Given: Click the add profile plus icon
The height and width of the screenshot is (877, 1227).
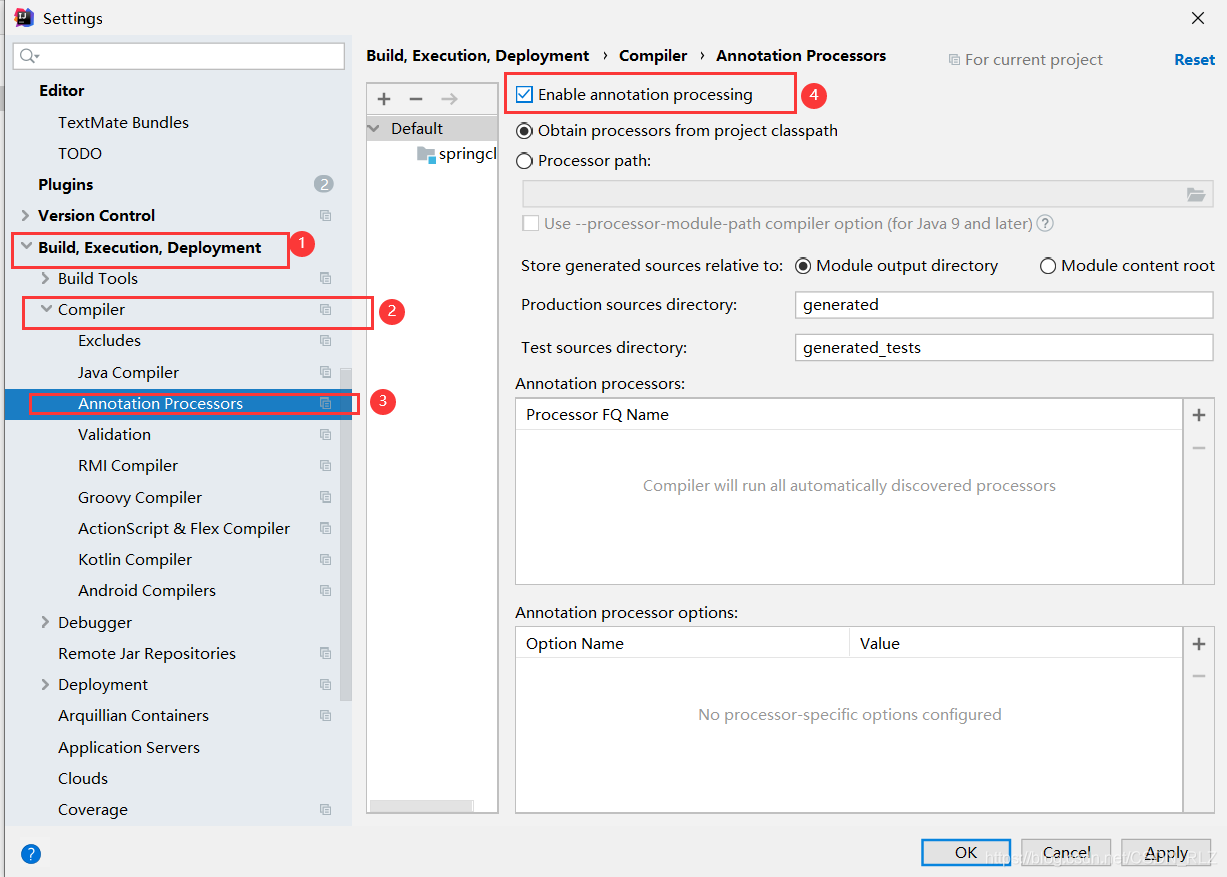Looking at the screenshot, I should 384,99.
